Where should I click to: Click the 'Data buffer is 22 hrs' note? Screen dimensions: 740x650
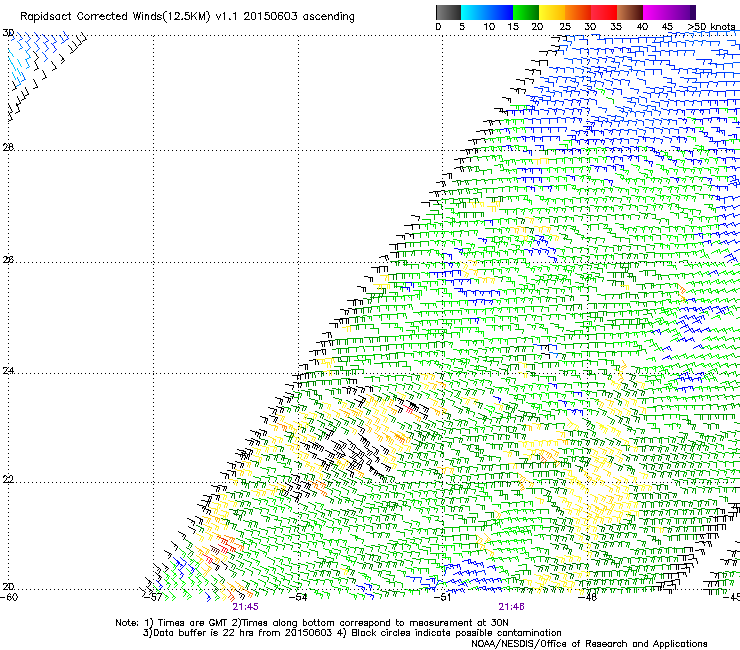tap(238, 633)
